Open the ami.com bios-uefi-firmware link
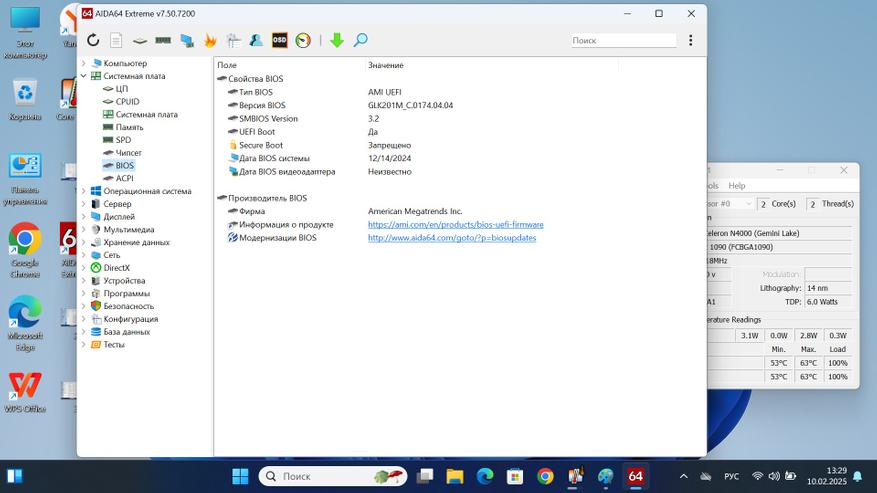Screen dimensions: 877x493 [455, 224]
